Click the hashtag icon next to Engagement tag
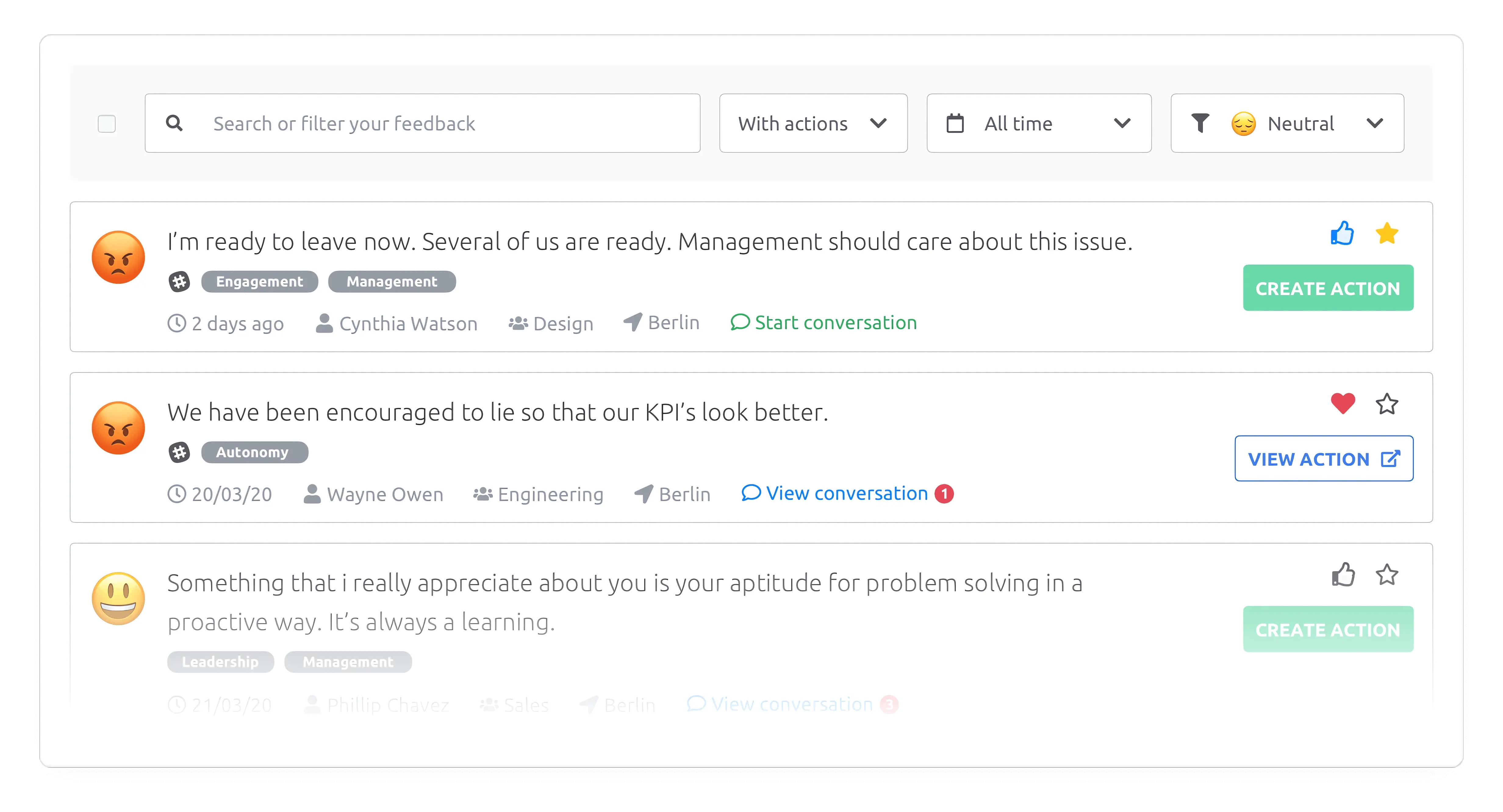 coord(180,282)
